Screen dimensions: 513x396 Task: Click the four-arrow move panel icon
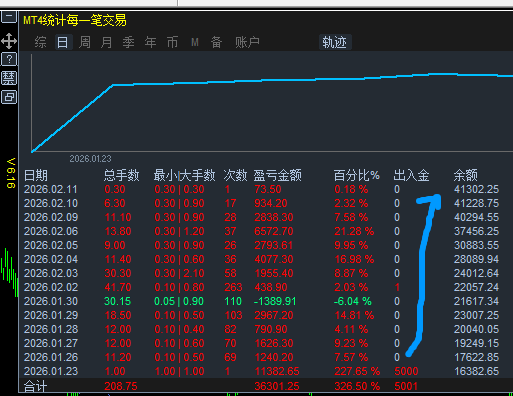tap(9, 41)
